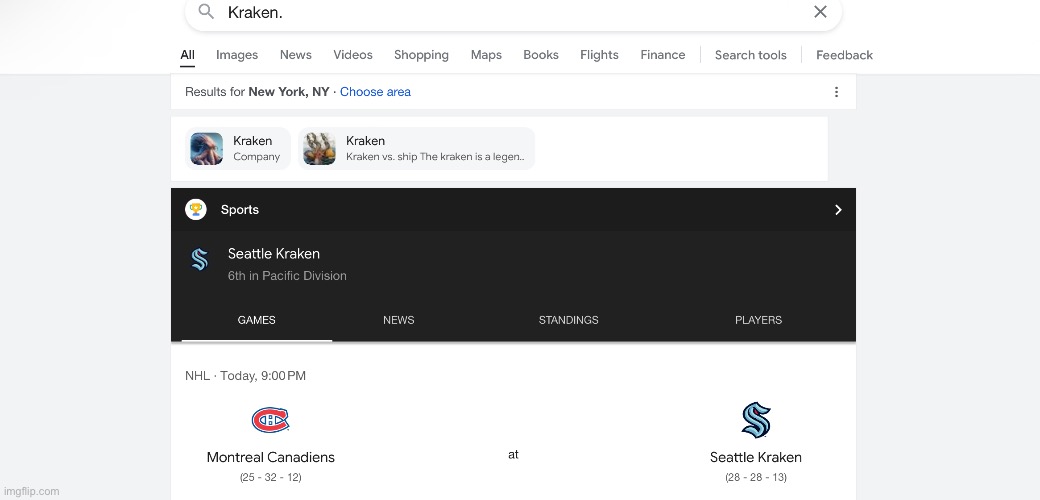
Task: Open the Kraken vs. ship legend chip
Action: (x=416, y=149)
